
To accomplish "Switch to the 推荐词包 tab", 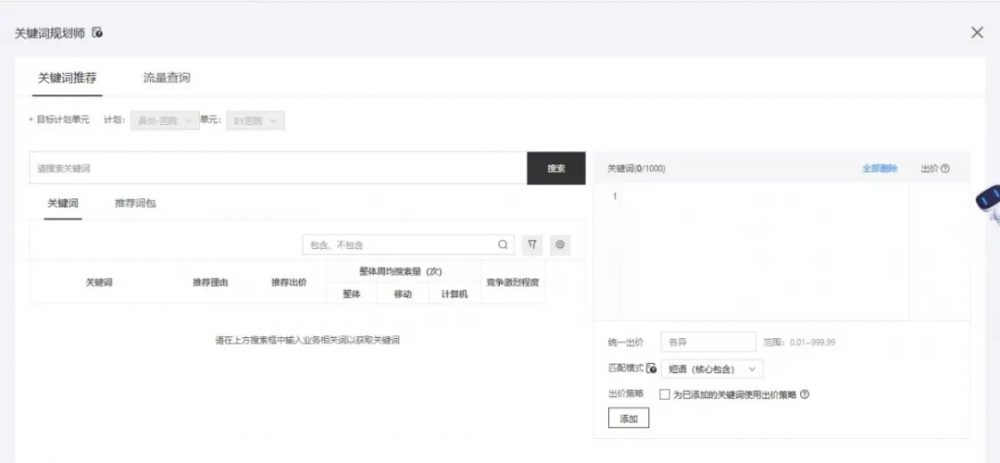I will click(x=135, y=203).
